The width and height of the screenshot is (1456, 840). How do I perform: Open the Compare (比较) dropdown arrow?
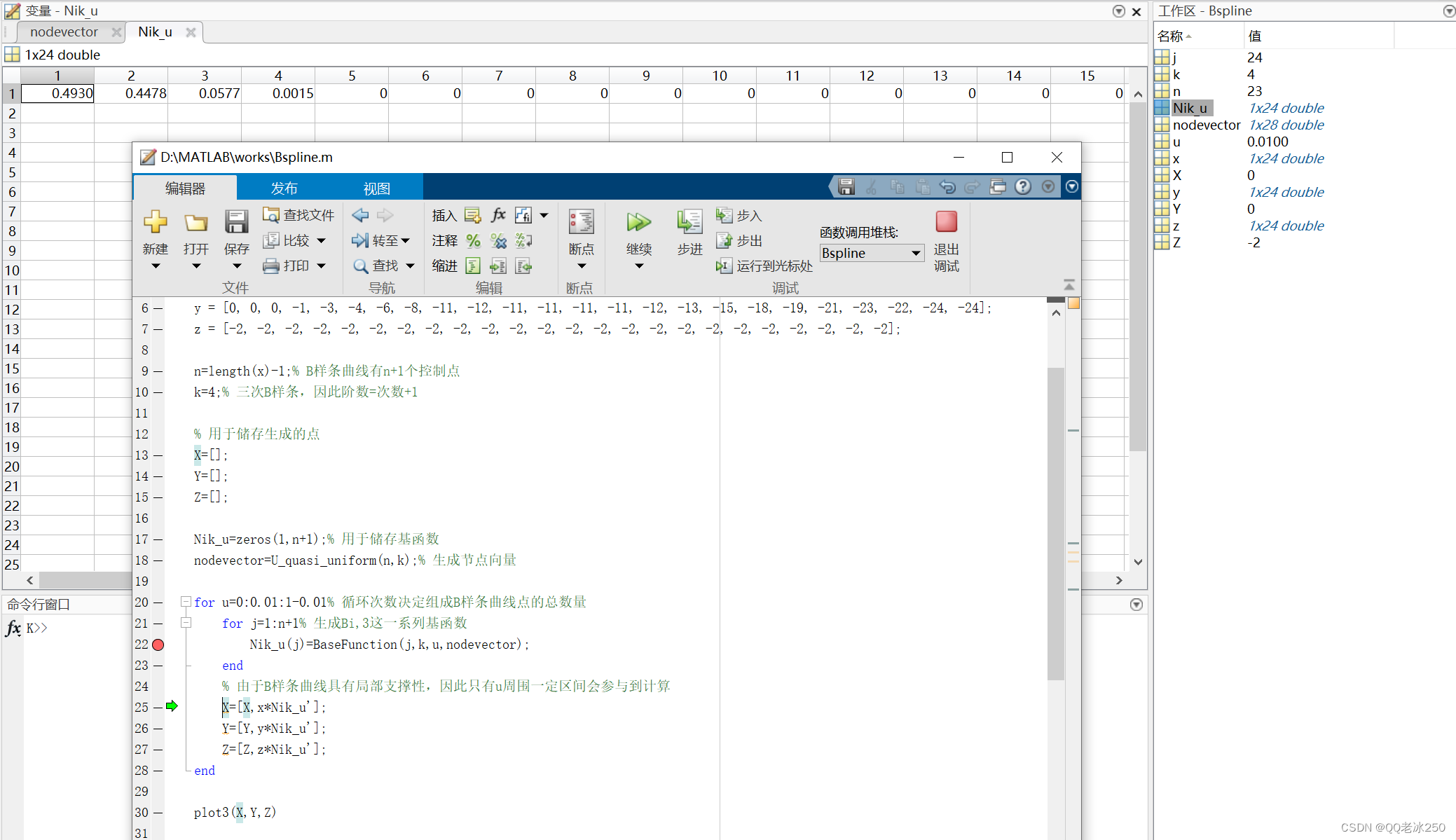point(321,240)
